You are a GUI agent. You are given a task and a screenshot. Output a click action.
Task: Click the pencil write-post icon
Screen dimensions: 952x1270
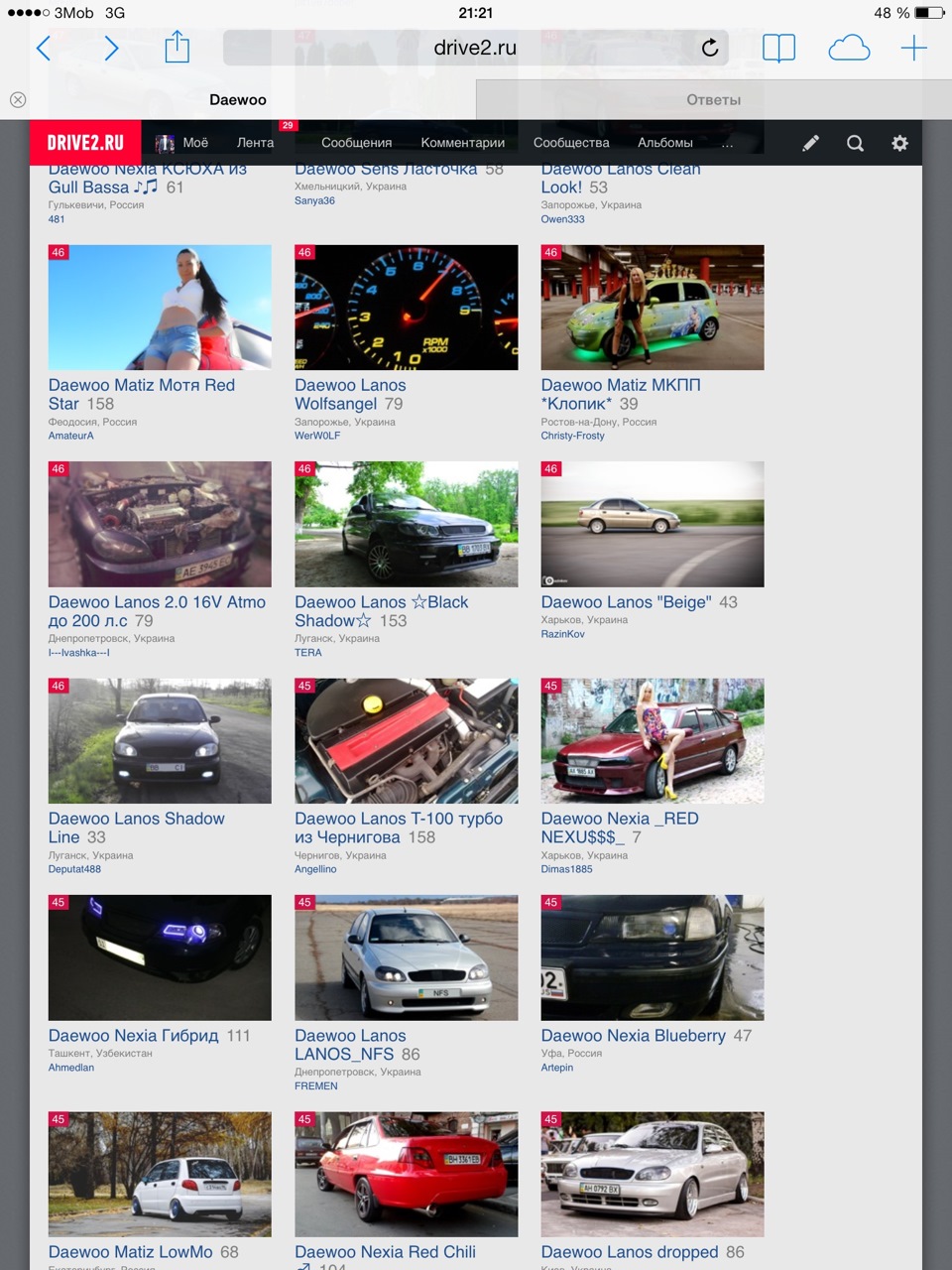810,143
